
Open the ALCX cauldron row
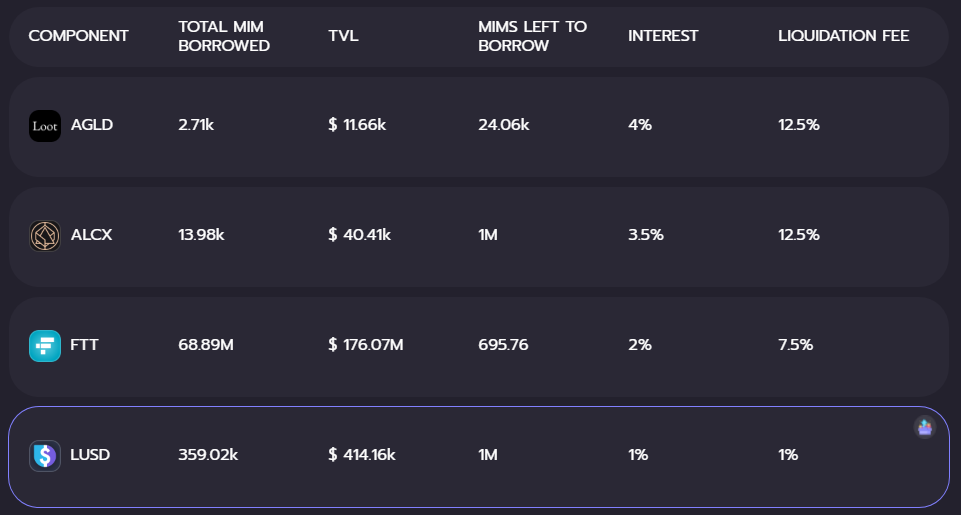pos(479,237)
